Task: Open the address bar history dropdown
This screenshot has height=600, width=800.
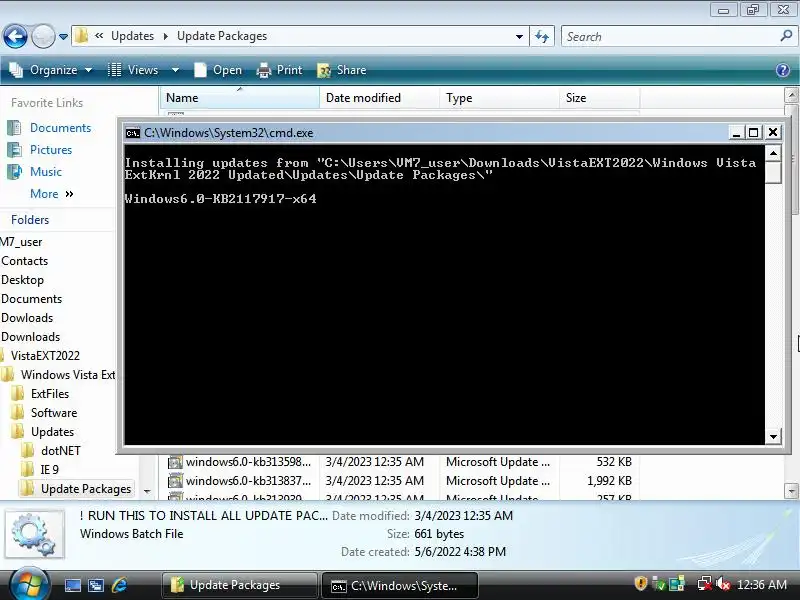Action: [519, 37]
